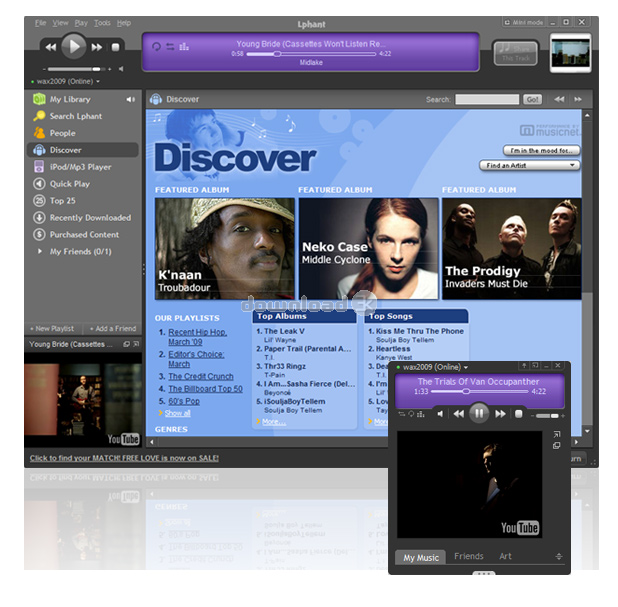Image resolution: width=618 pixels, height=607 pixels.
Task: Go back with Discover rewind arrows
Action: [x=559, y=99]
